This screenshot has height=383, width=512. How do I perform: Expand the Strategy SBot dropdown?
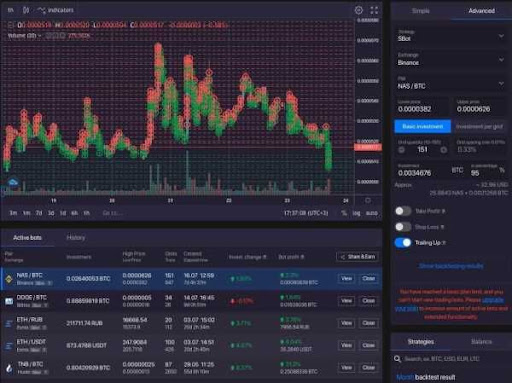(x=451, y=36)
